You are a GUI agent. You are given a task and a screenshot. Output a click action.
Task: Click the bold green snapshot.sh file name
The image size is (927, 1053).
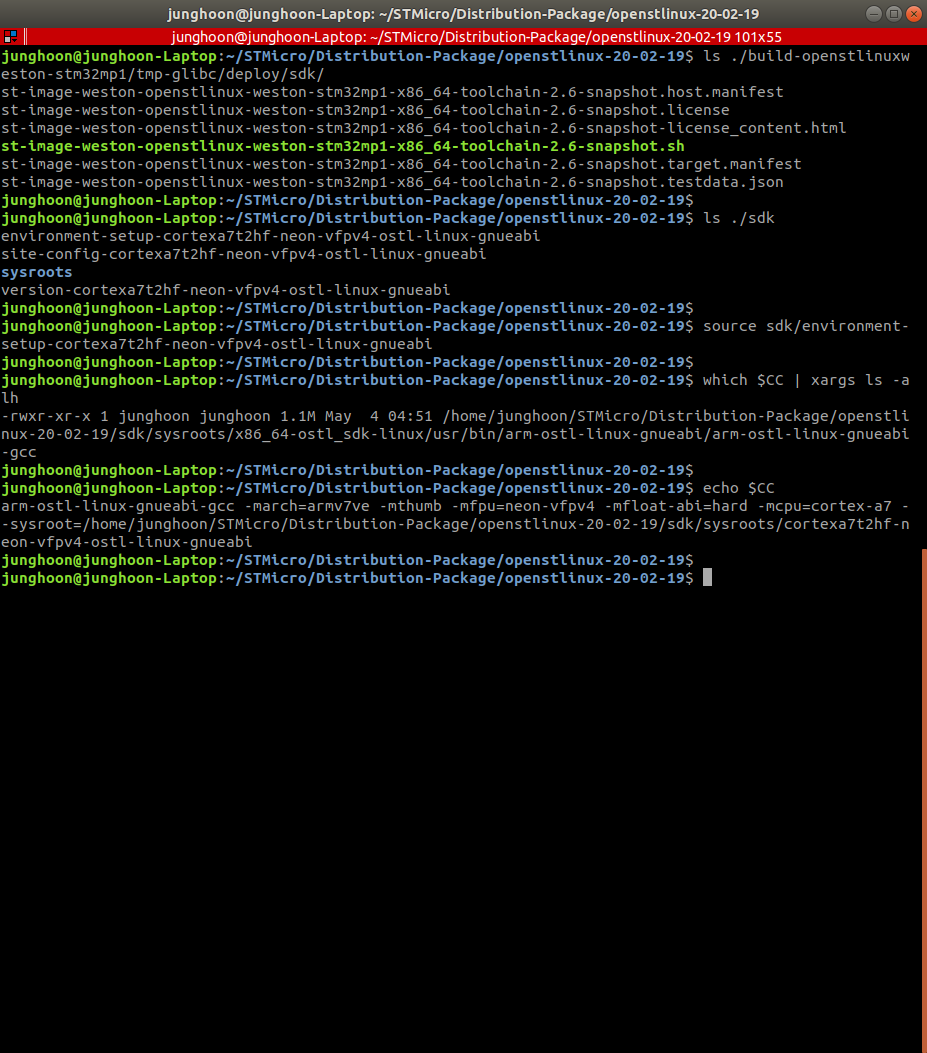343,146
